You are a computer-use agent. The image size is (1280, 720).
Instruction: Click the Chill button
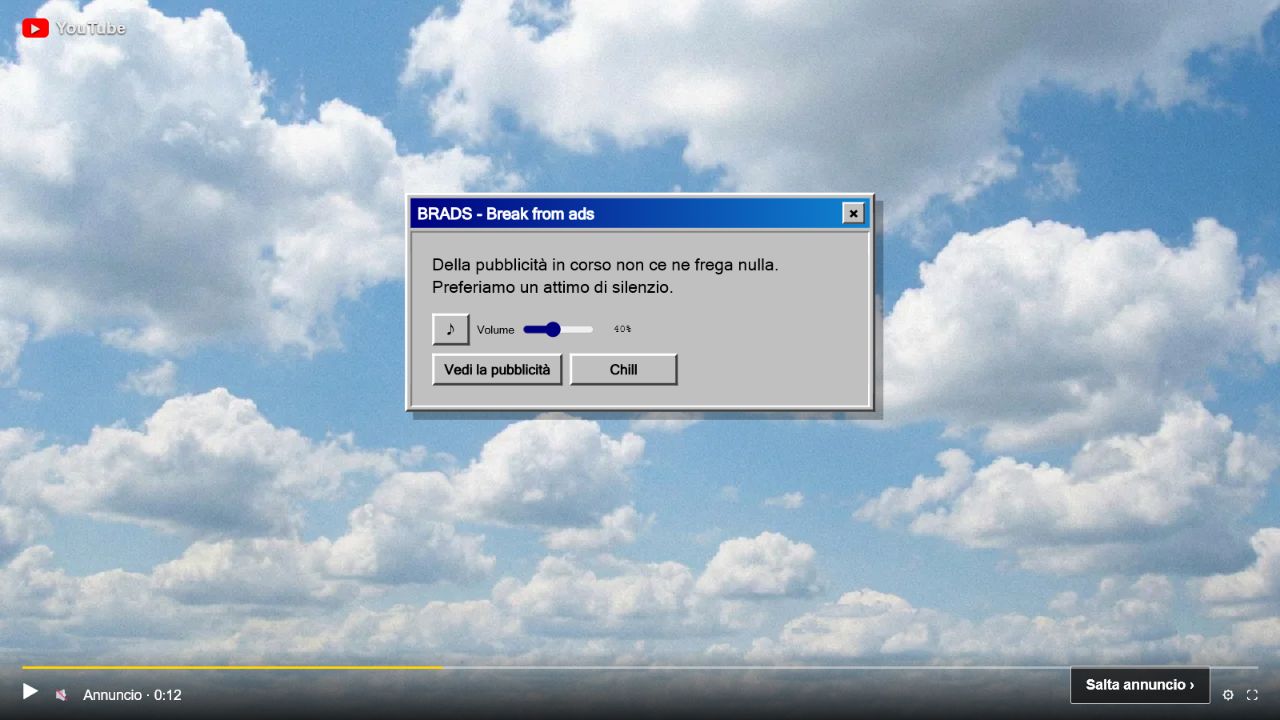(624, 369)
